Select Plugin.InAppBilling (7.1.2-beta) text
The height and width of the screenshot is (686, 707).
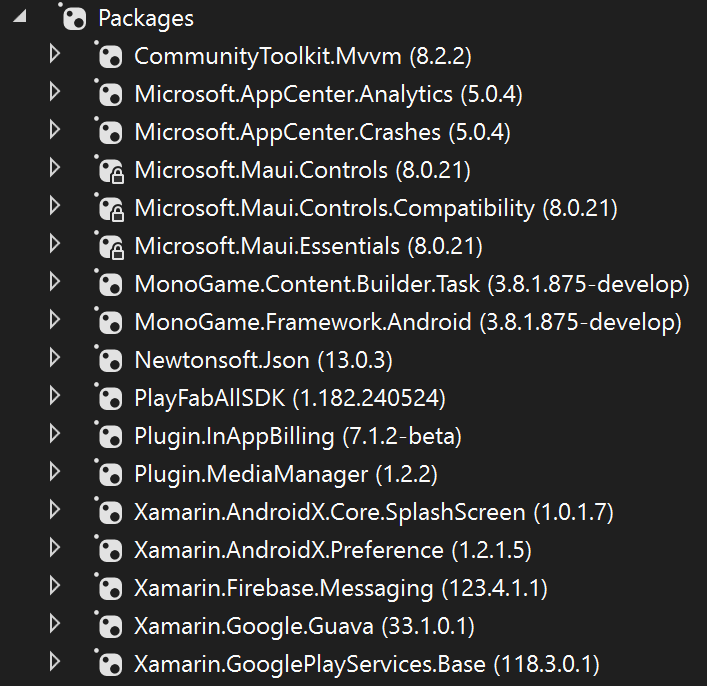click(298, 437)
